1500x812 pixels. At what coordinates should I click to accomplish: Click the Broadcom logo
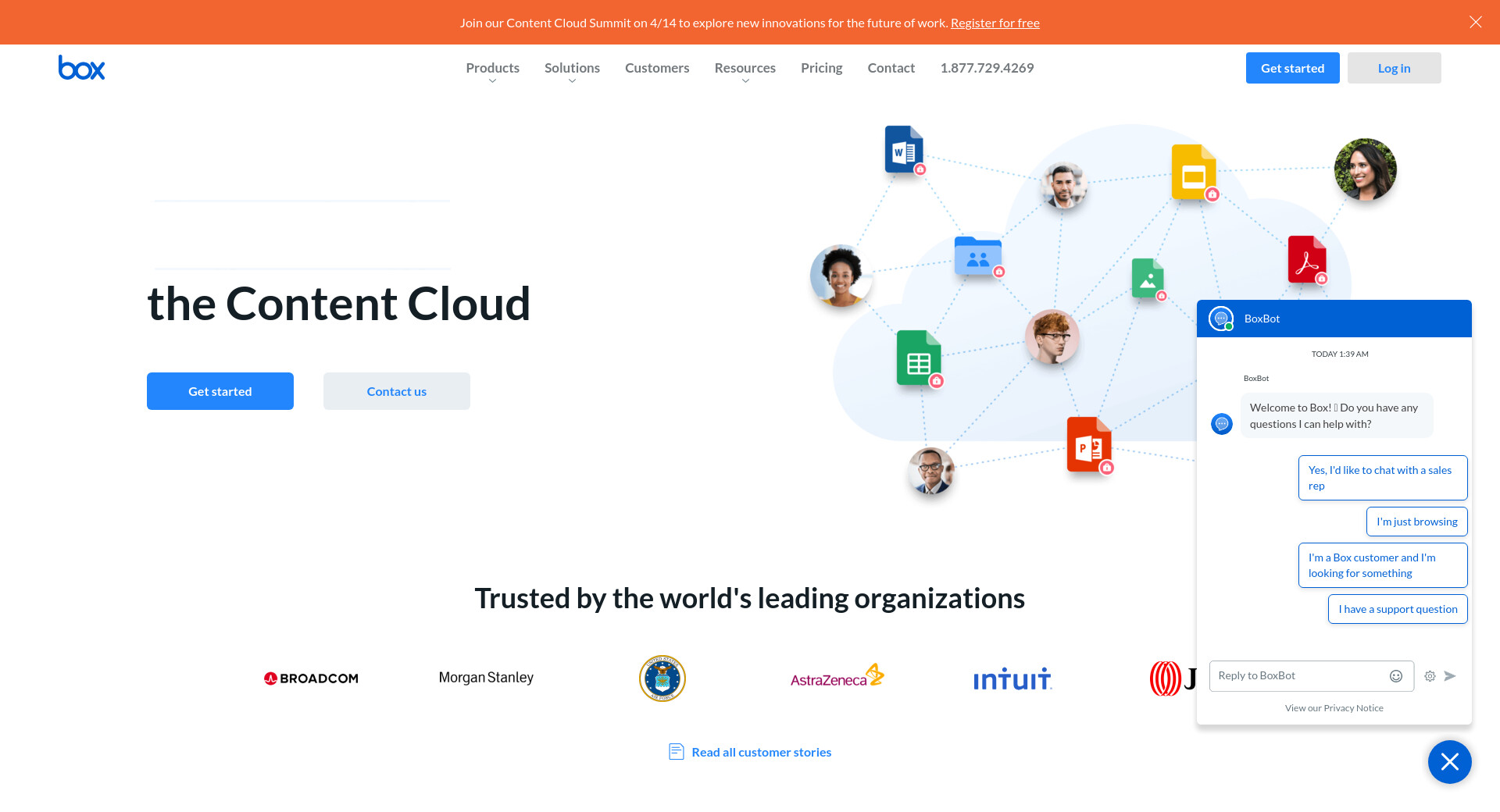pyautogui.click(x=311, y=678)
